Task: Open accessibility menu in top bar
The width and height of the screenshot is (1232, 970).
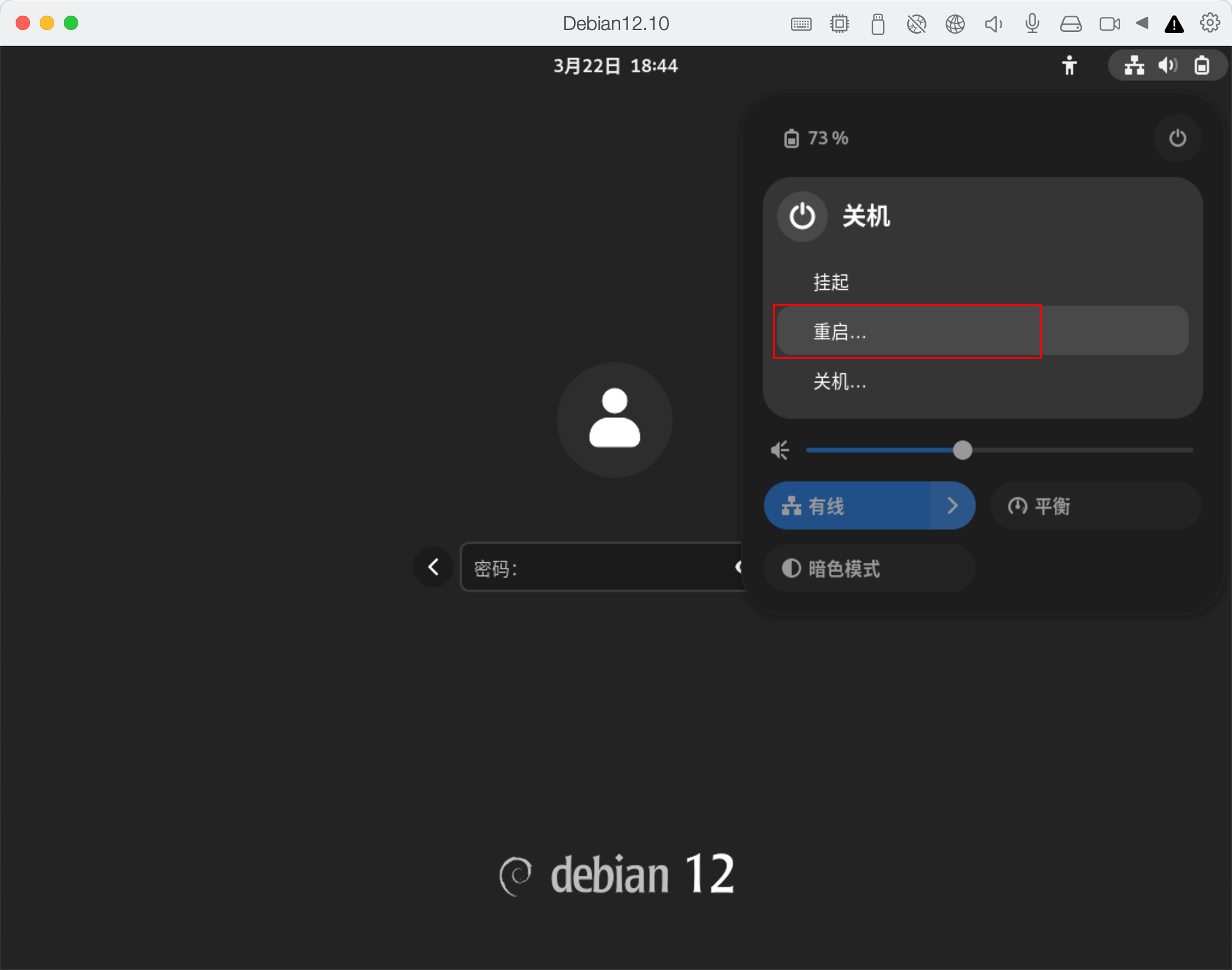Action: pyautogui.click(x=1069, y=65)
